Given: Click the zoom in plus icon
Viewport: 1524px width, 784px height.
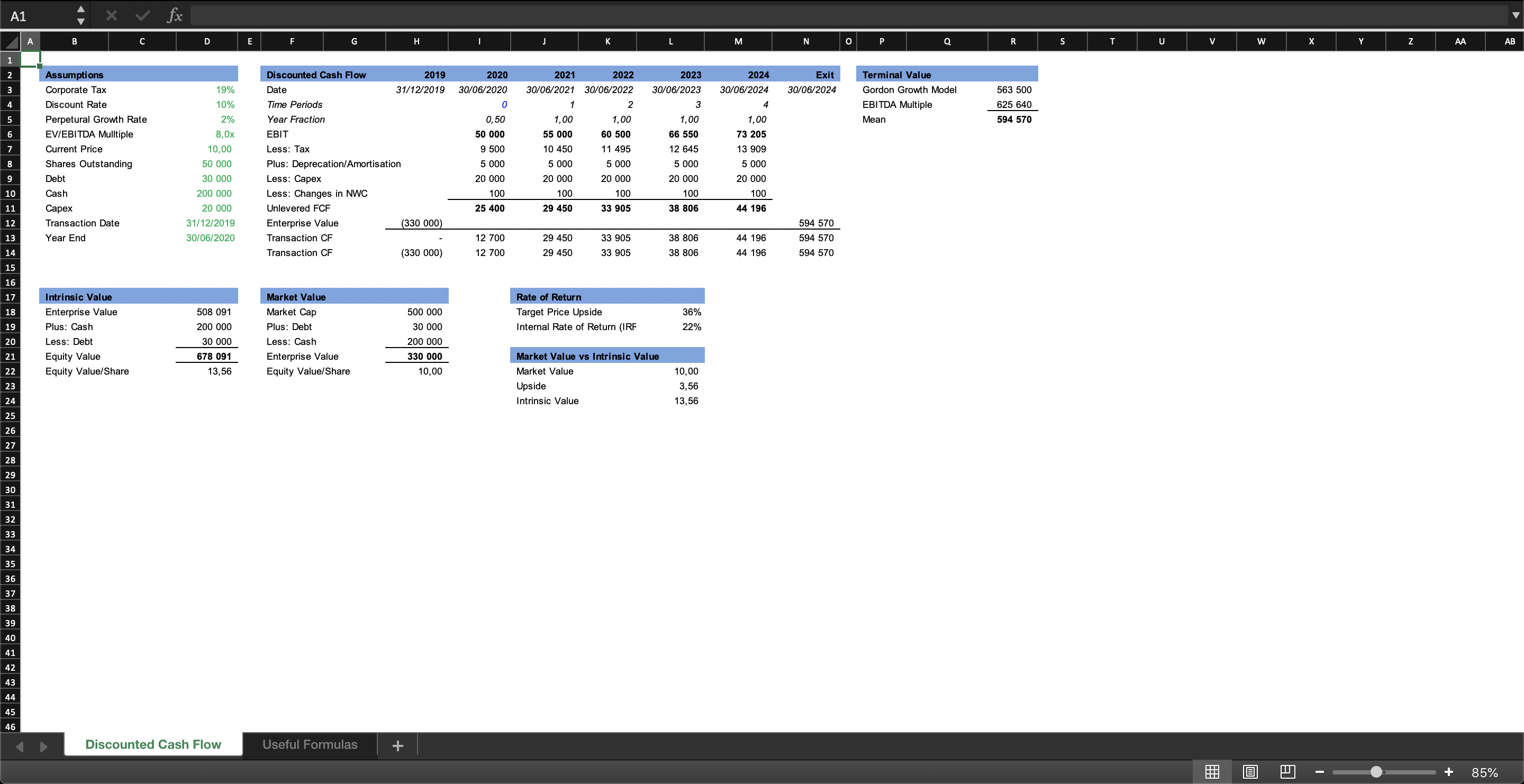Looking at the screenshot, I should (x=1449, y=771).
